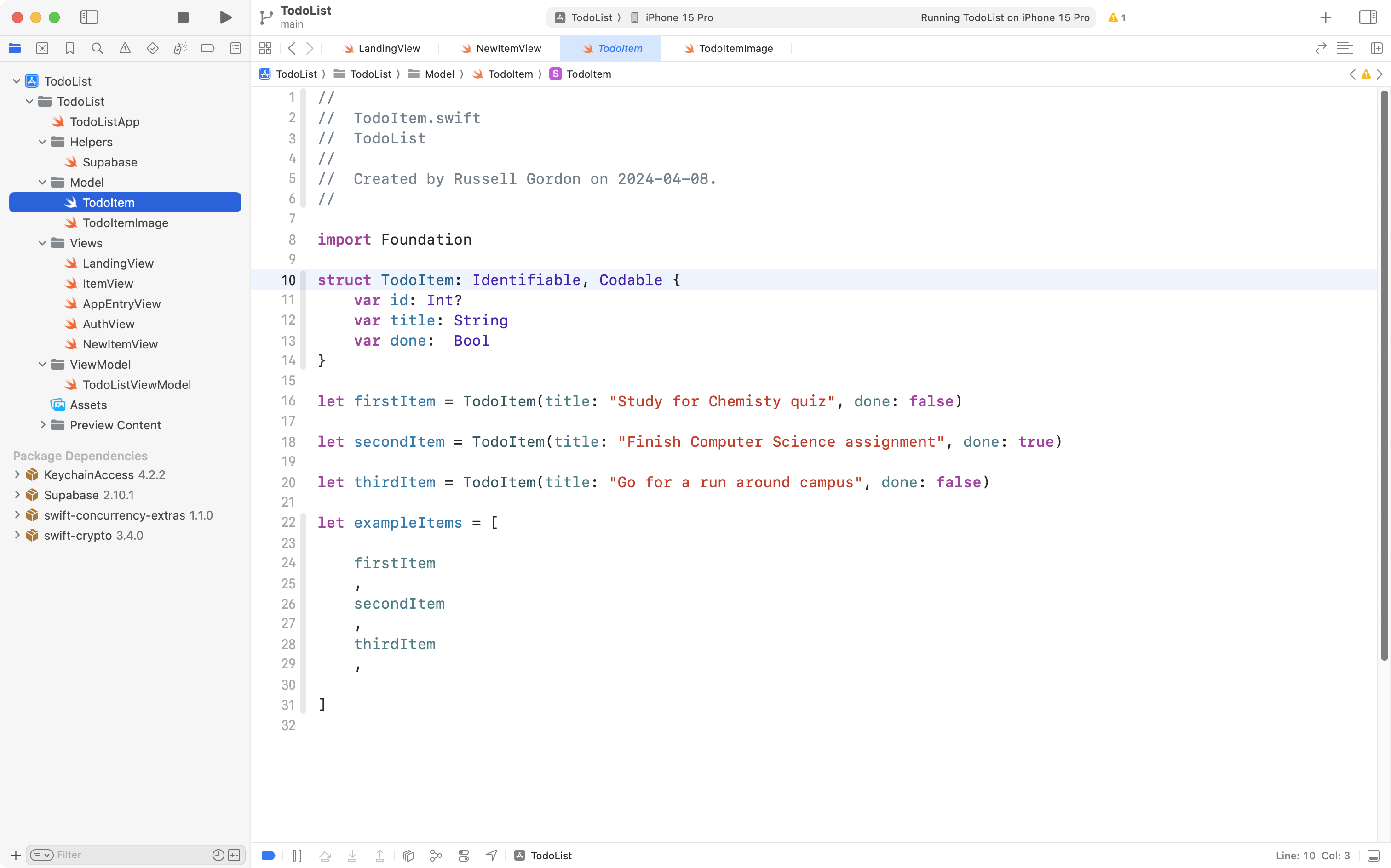Expand the Preview Content folder

[x=42, y=425]
